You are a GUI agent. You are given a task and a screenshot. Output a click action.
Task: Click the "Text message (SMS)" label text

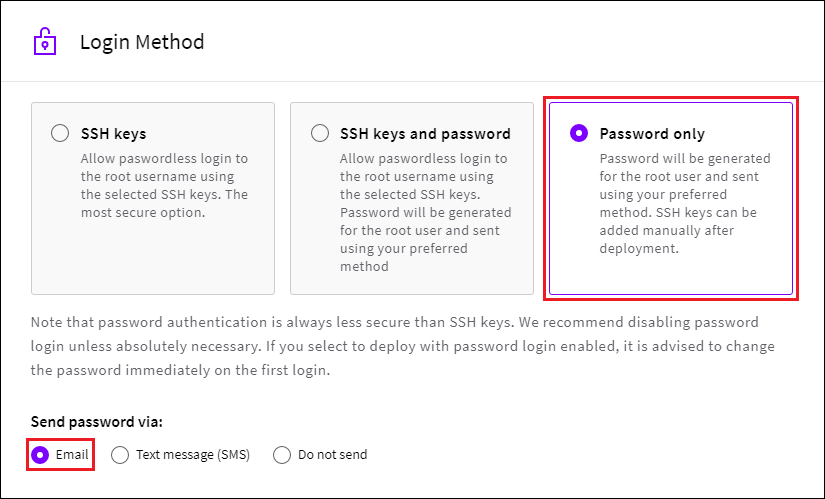tap(192, 455)
